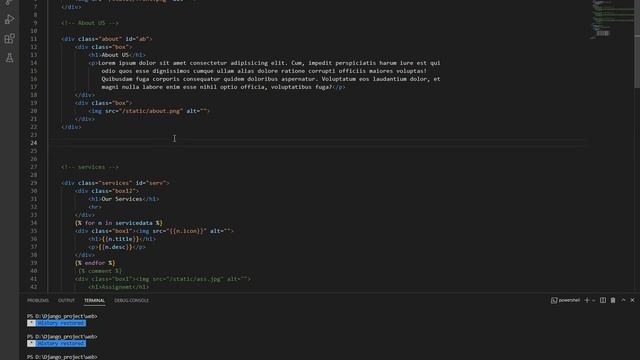Switch to the Output panel tab
The width and height of the screenshot is (640, 360).
[66, 300]
